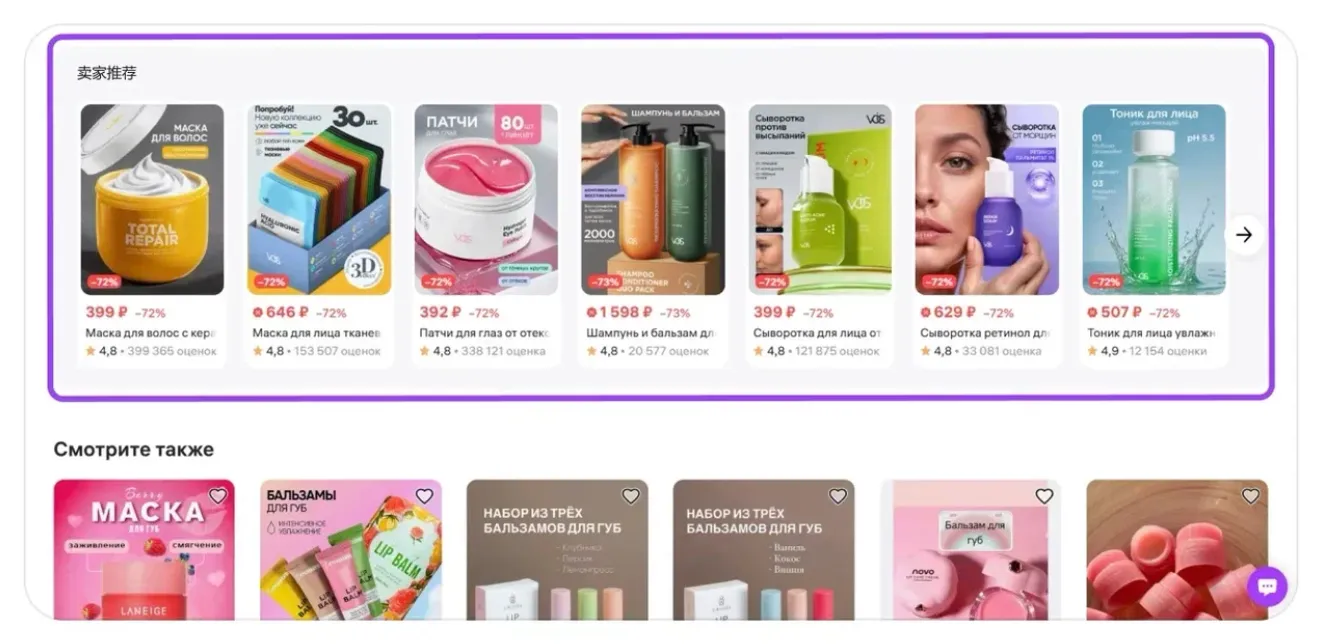Add the vanilla-coconut balm set to favorites
The width and height of the screenshot is (1328, 644).
[837, 496]
